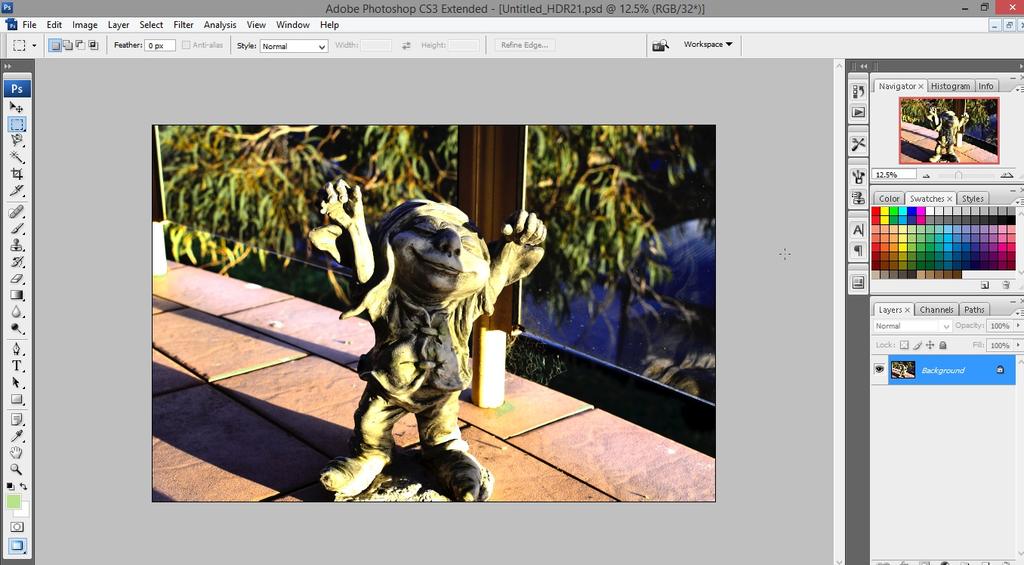Screen dimensions: 1024x565
Task: Choose the Clone Stamp tool
Action: pyautogui.click(x=17, y=245)
